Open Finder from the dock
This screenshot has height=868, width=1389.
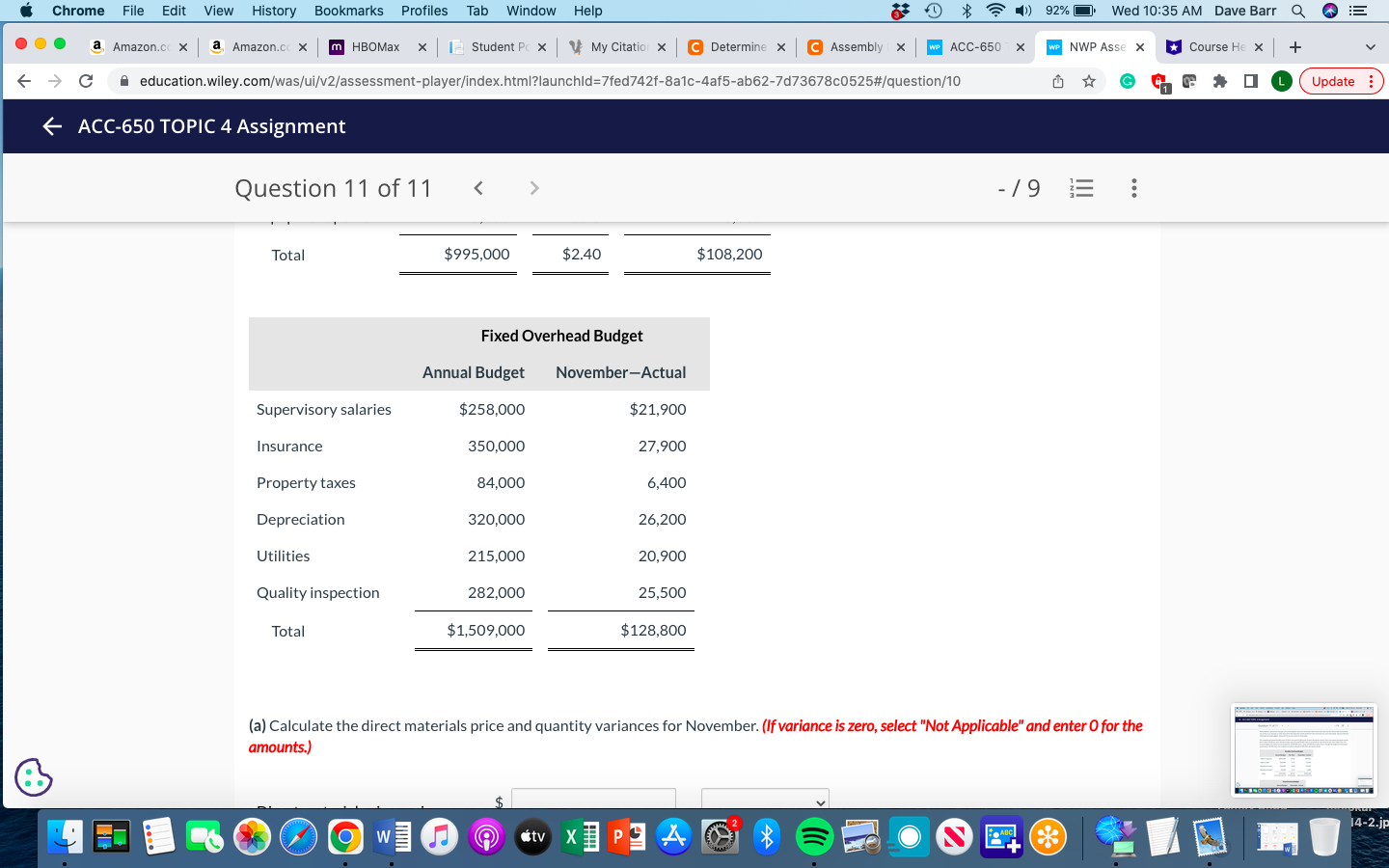tap(66, 836)
